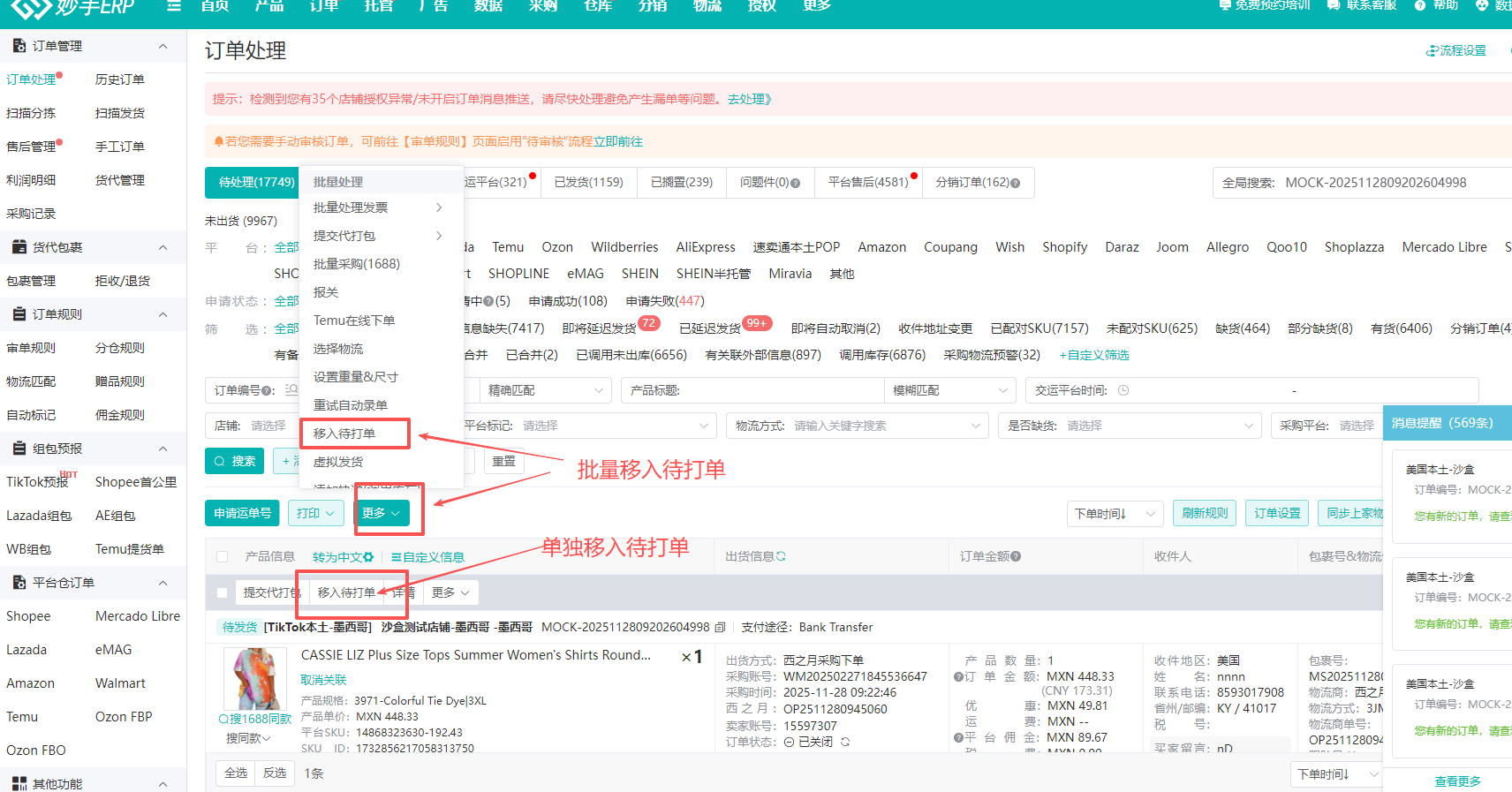Switch to the 已发货(1159) tab
This screenshot has width=1512, height=792.
[x=589, y=182]
